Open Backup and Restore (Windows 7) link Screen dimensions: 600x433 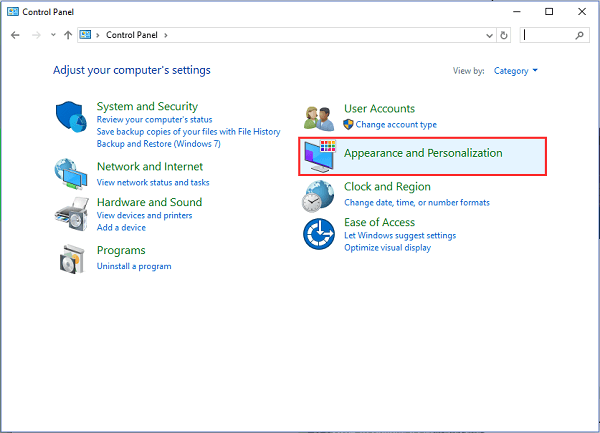point(158,144)
